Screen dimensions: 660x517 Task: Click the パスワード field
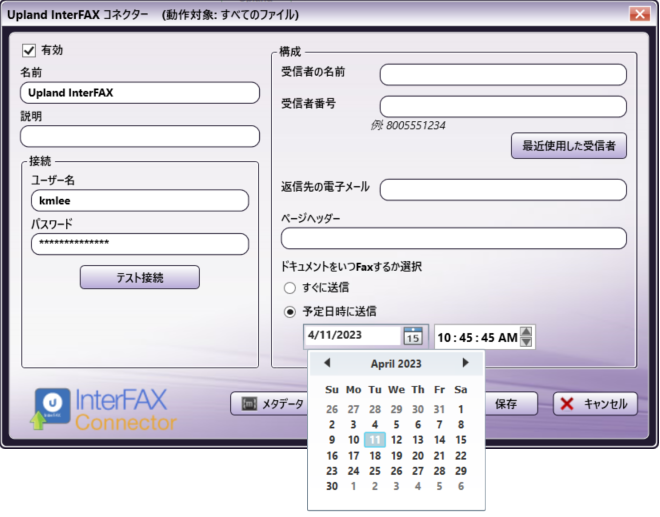click(140, 244)
